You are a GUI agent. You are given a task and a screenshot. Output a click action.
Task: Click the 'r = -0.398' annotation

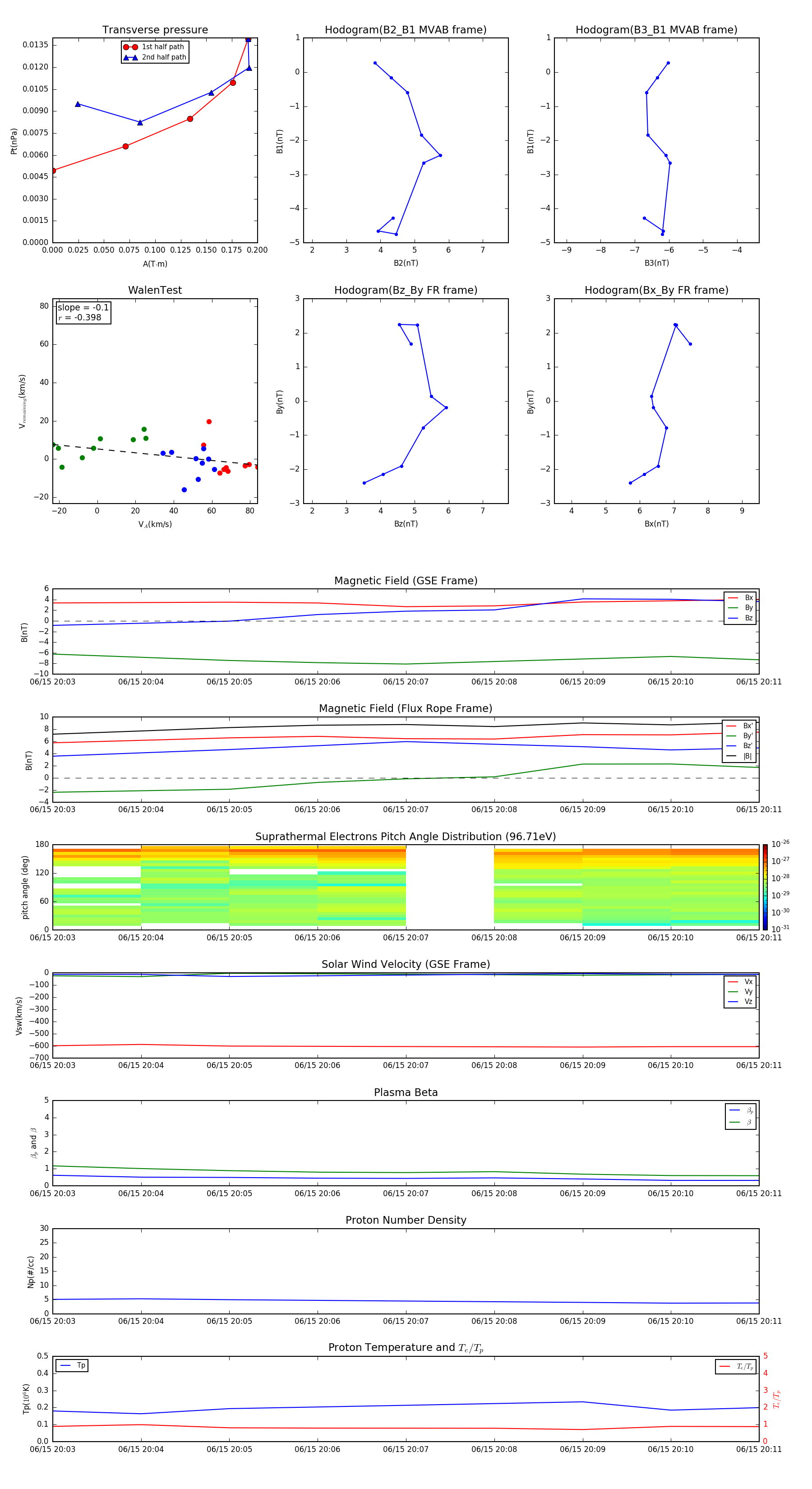(x=80, y=317)
